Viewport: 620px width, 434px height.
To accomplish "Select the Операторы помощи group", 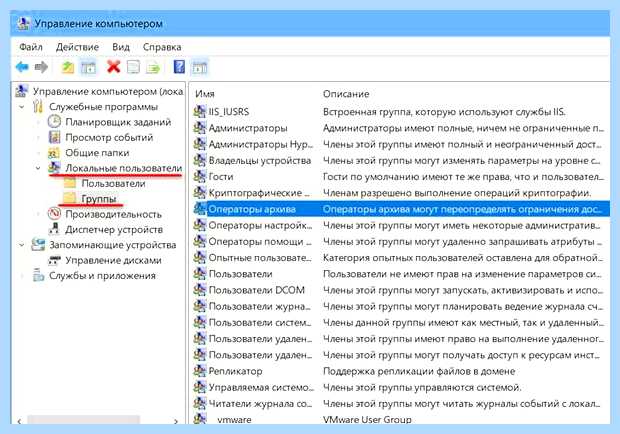I will (260, 242).
